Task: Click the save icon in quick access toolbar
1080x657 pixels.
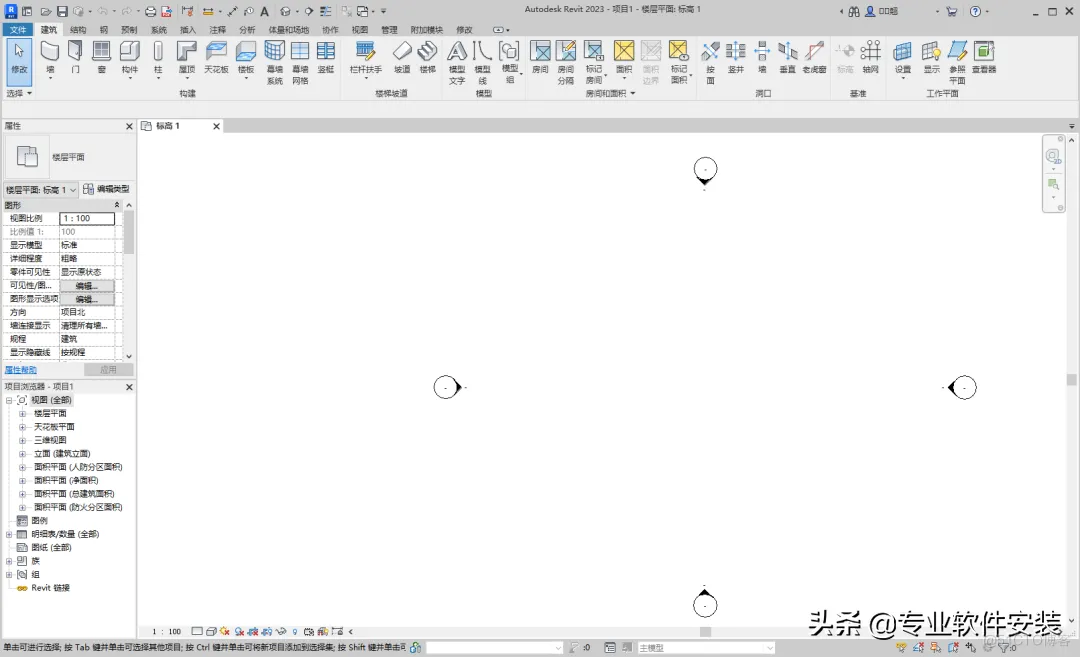Action: [x=62, y=12]
